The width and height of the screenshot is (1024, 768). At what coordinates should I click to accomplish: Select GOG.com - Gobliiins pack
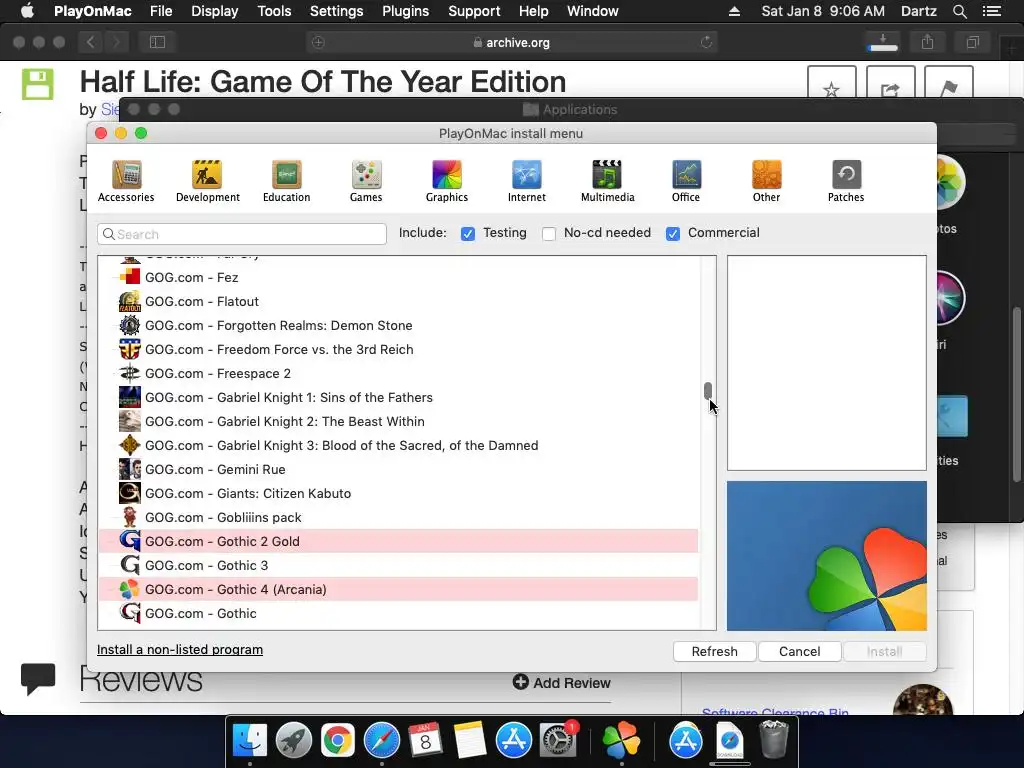(398, 517)
